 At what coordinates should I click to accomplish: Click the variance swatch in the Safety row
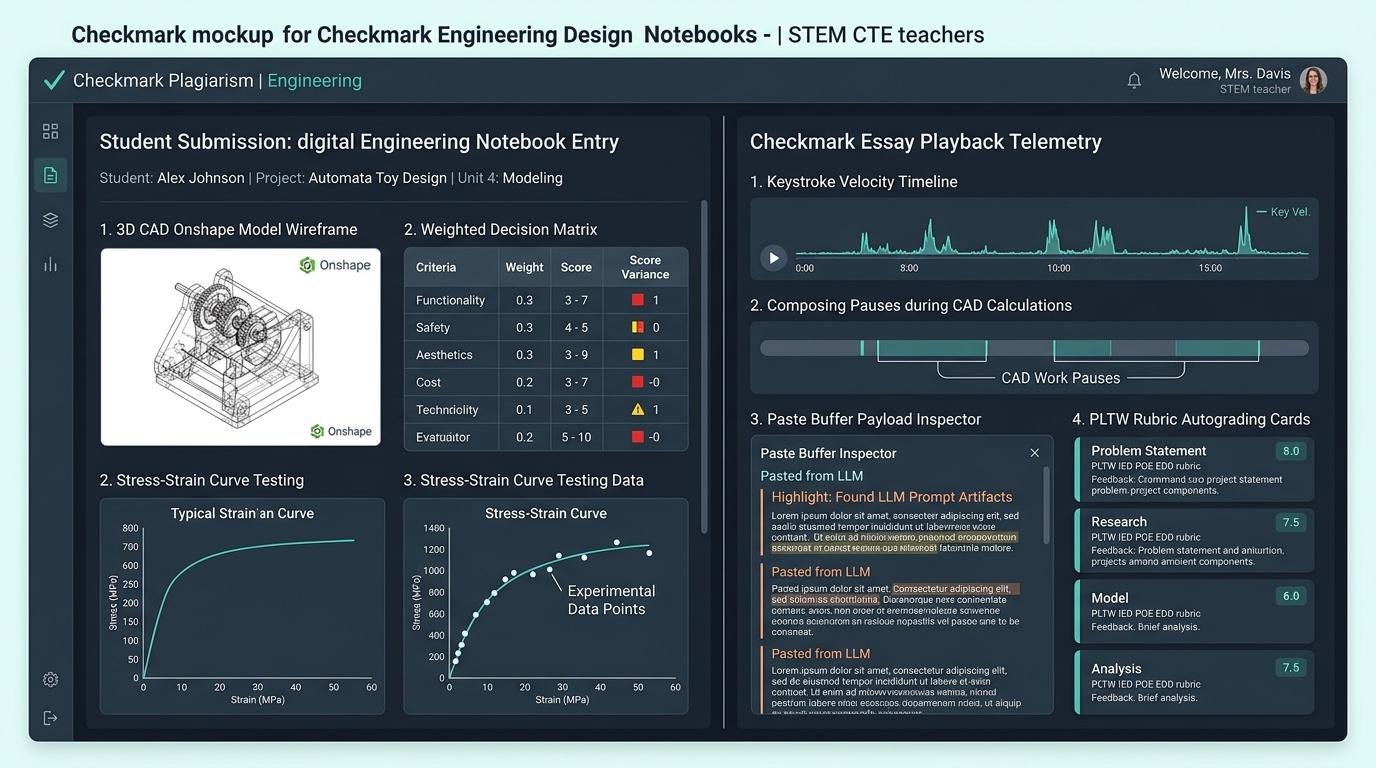click(638, 327)
